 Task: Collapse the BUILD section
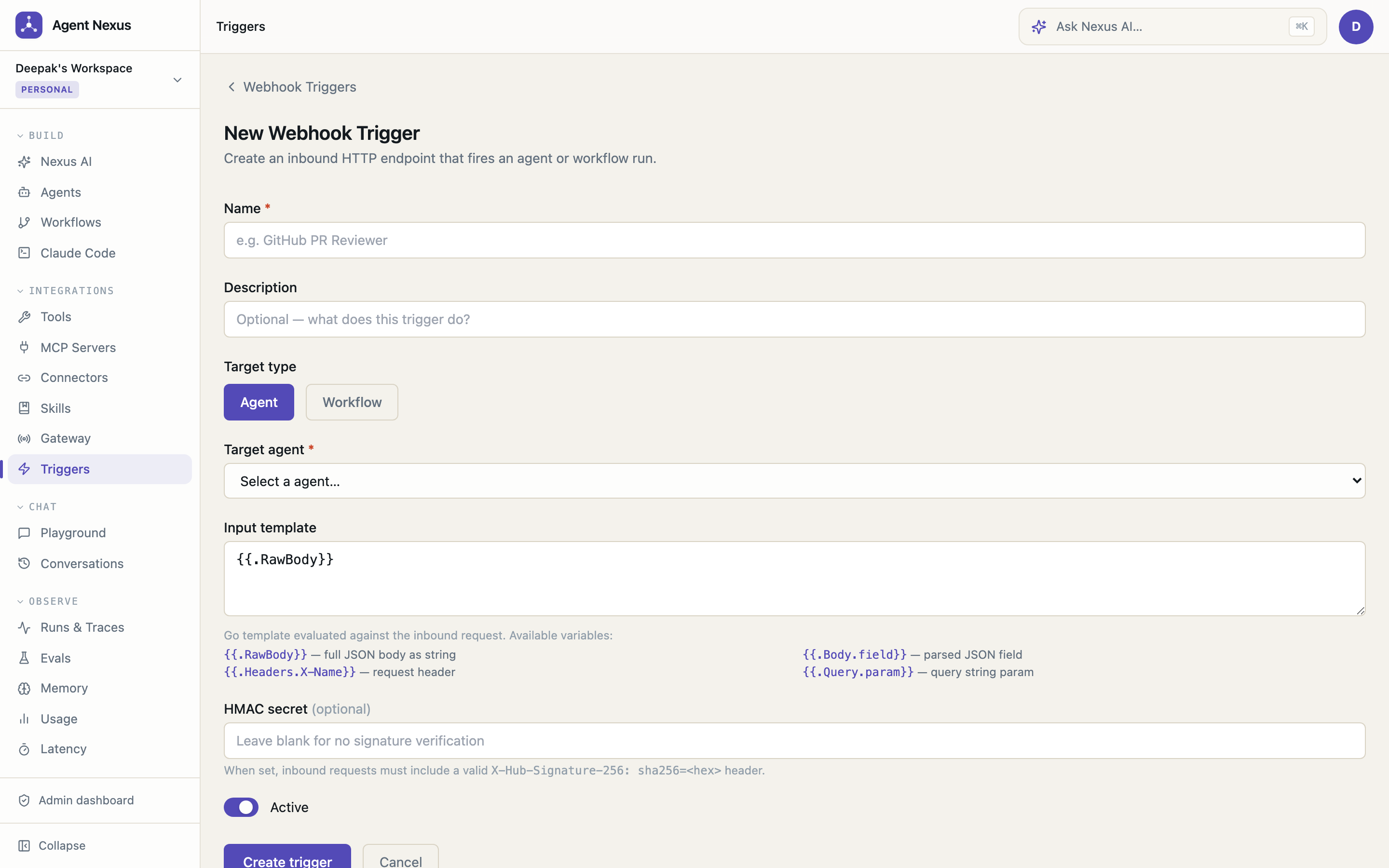(x=40, y=136)
